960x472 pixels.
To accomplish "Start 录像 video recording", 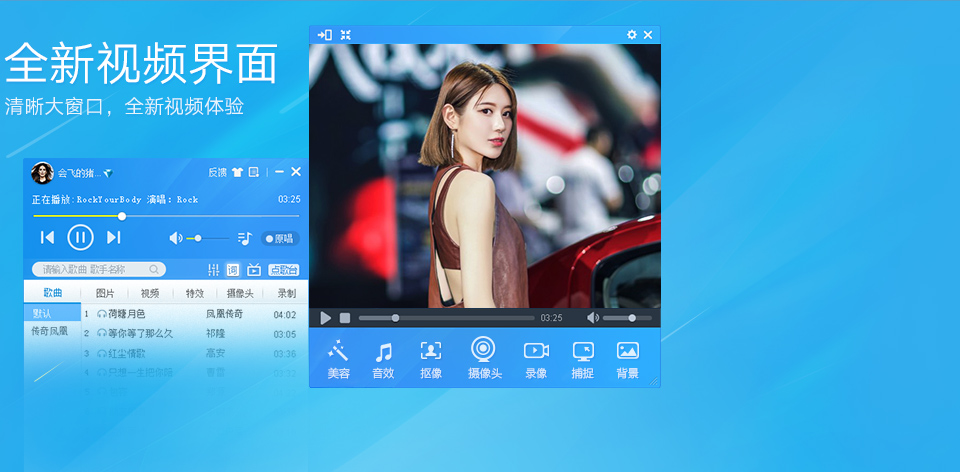I will point(536,359).
